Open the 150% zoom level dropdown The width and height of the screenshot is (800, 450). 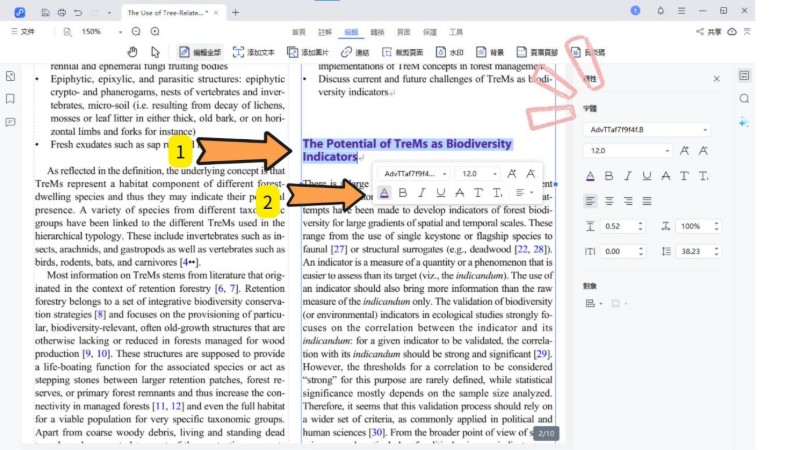(120, 32)
